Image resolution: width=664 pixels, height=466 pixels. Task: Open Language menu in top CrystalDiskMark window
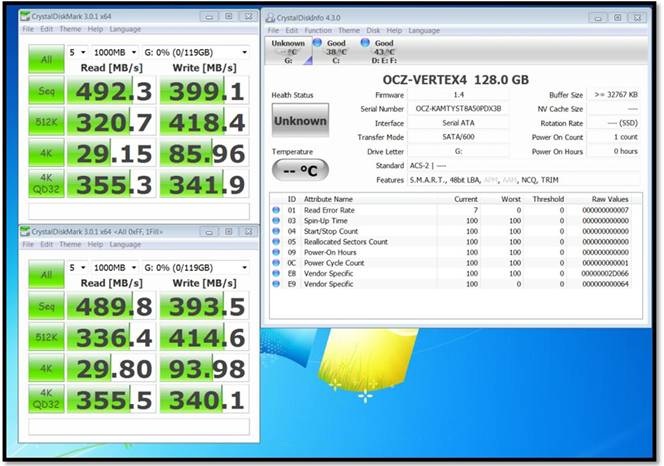(x=125, y=29)
